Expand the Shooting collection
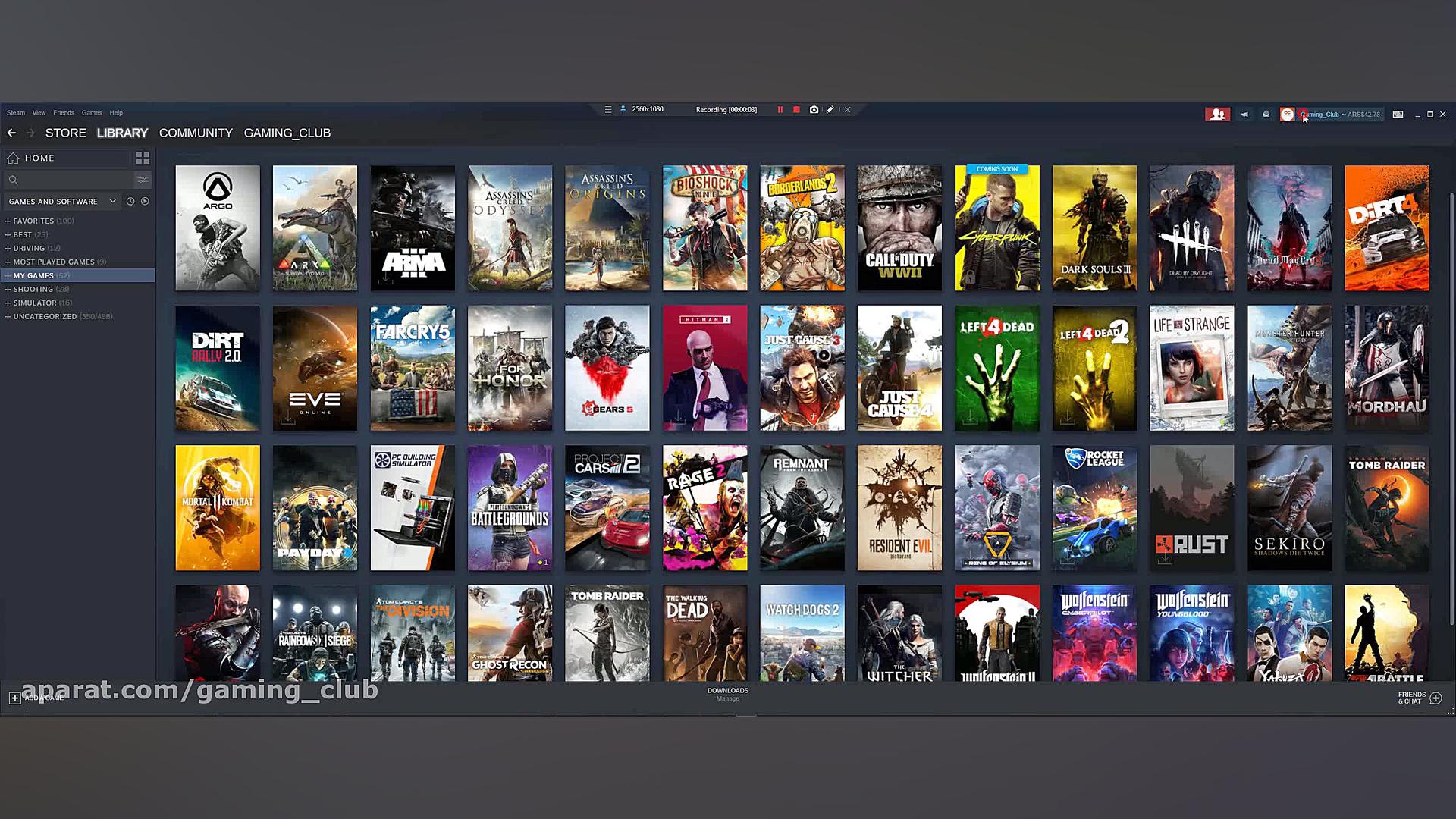Viewport: 1456px width, 819px height. [x=8, y=289]
